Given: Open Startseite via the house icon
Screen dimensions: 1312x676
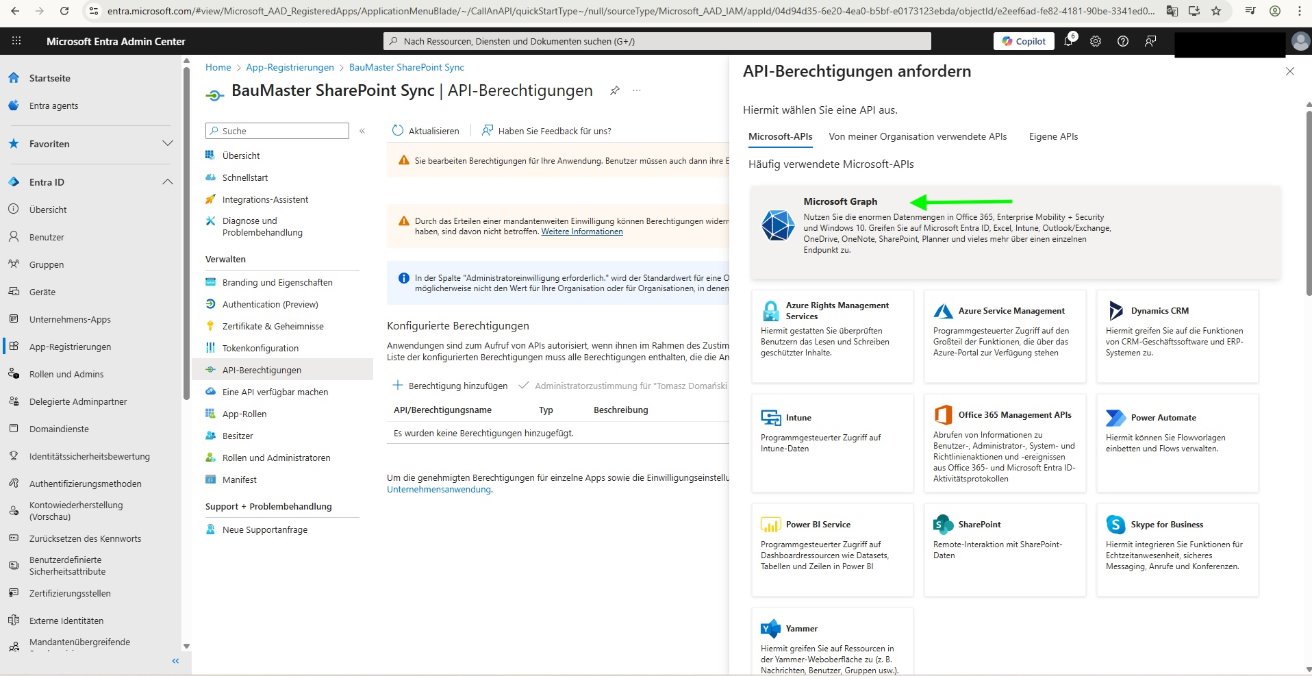Looking at the screenshot, I should (x=12, y=76).
